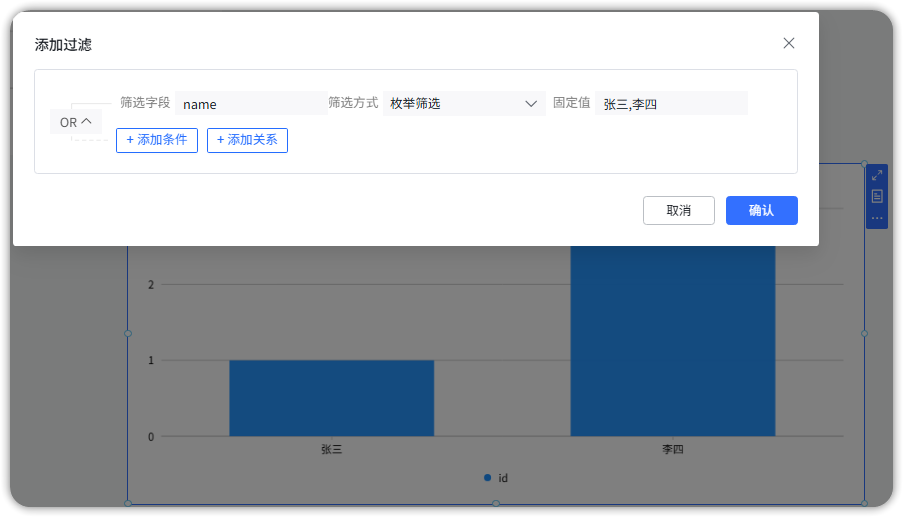This screenshot has height=517, width=903.
Task: Click the right-middle resize handle of chart
Action: 865,333
